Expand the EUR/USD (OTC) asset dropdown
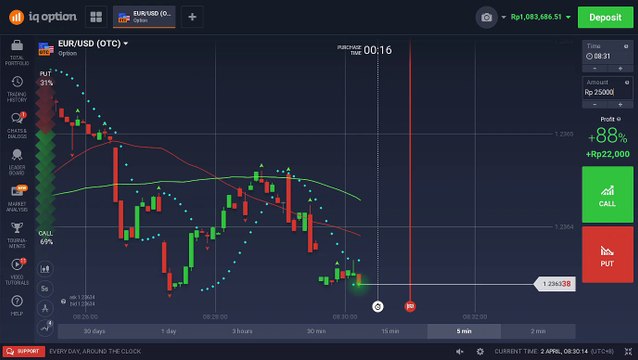638x360 pixels. pos(126,44)
